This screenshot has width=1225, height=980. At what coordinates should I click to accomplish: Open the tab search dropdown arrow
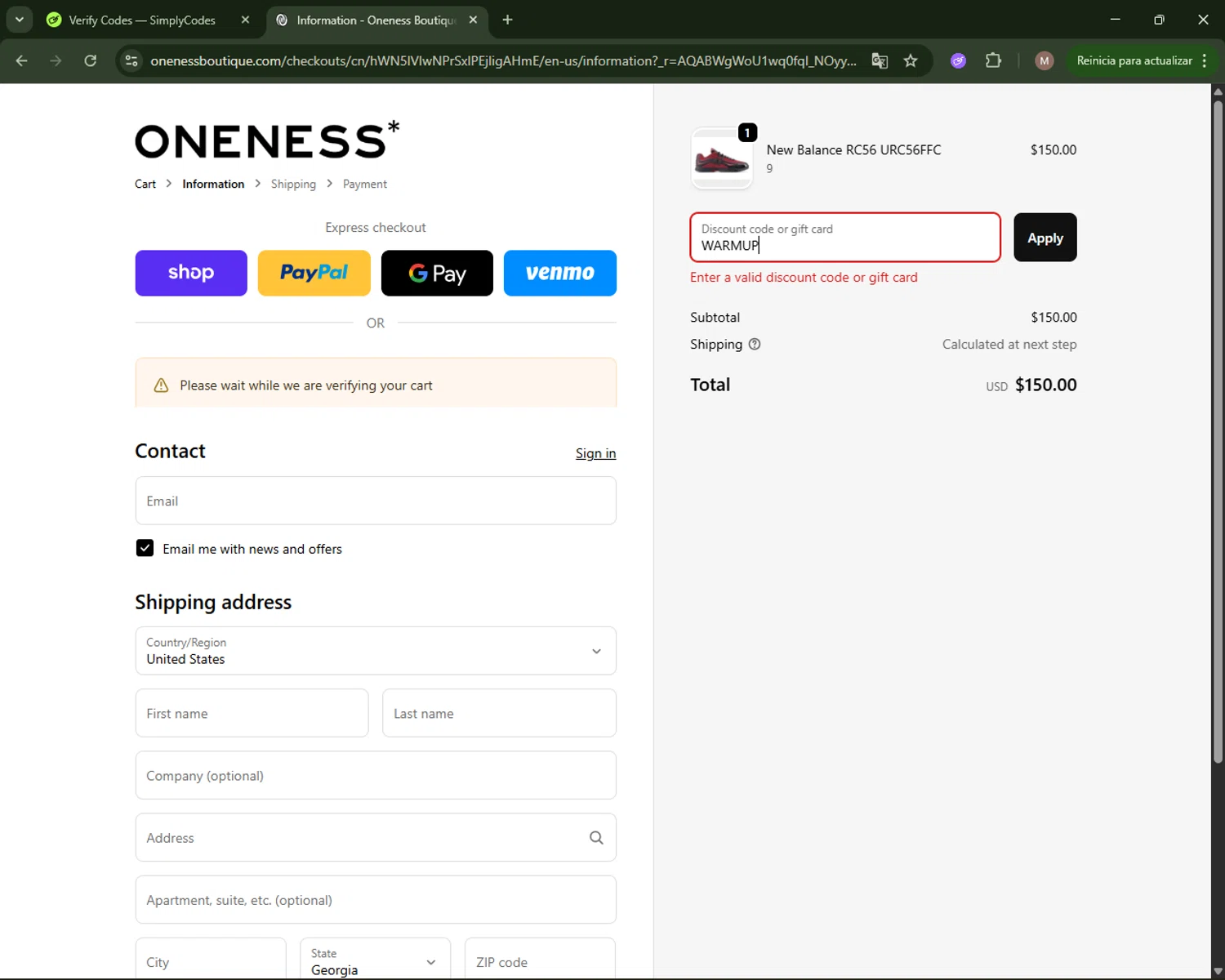19,20
